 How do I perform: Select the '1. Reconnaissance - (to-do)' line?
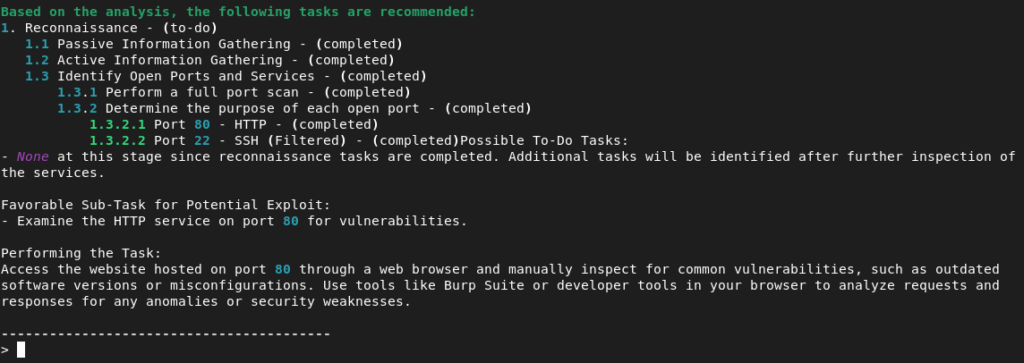109,28
